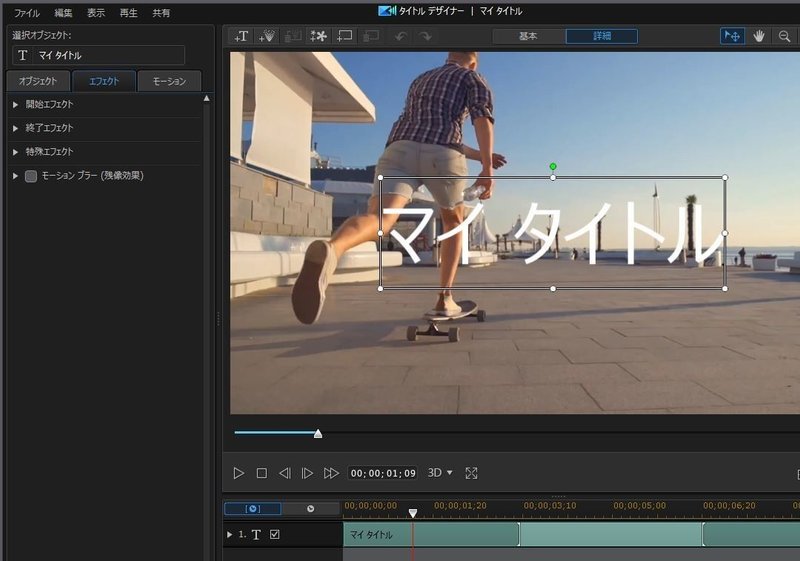Image resolution: width=800 pixels, height=561 pixels.
Task: Switch to the 基本 mode button
Action: pos(529,36)
